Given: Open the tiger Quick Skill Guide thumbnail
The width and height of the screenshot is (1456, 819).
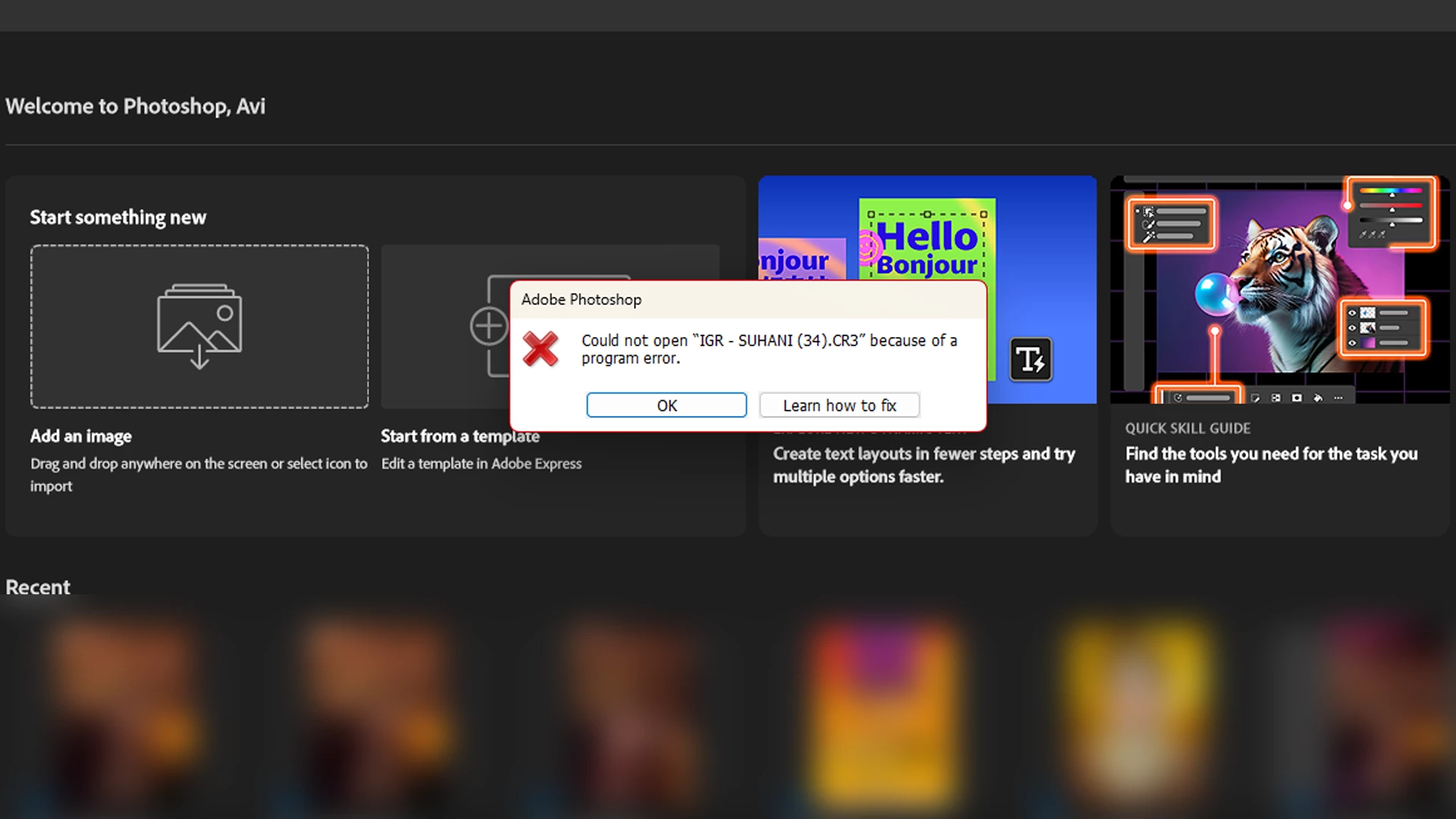Looking at the screenshot, I should click(x=1279, y=289).
